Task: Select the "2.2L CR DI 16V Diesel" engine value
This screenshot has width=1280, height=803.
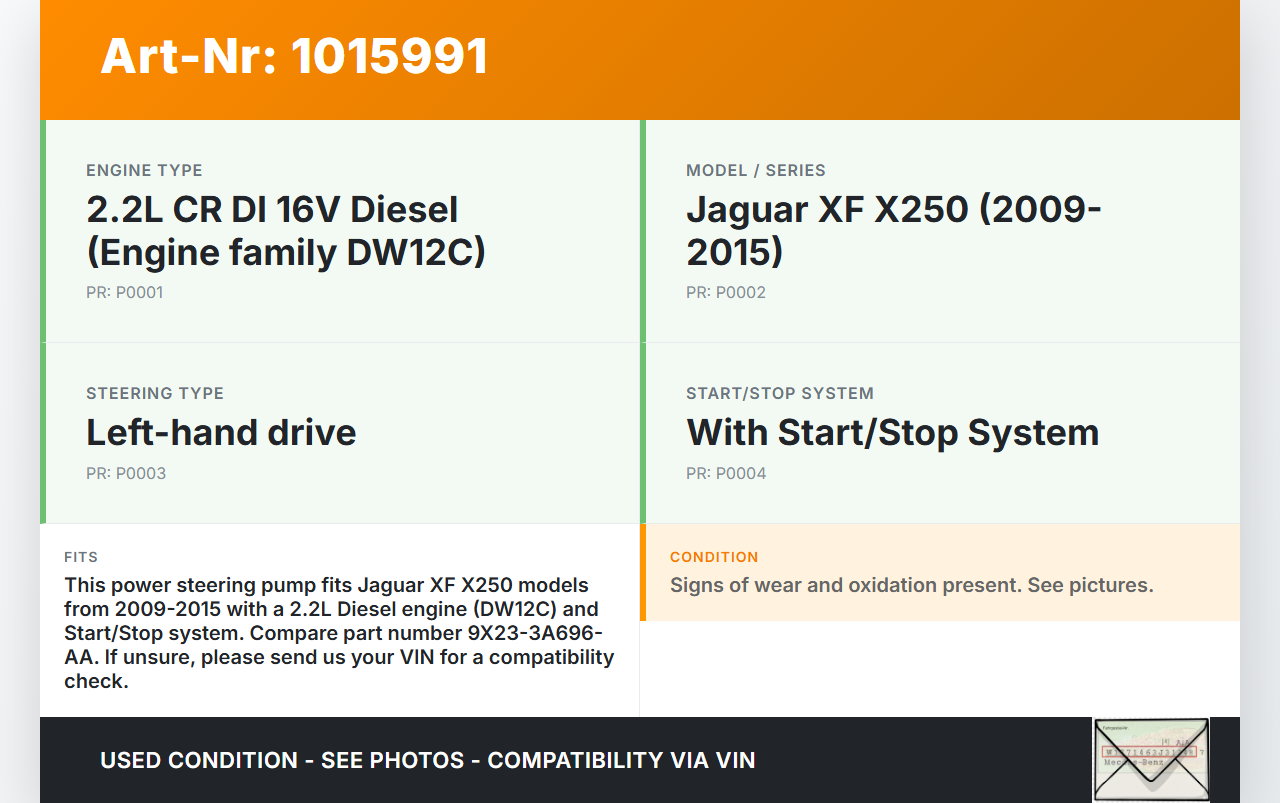Action: pos(286,230)
